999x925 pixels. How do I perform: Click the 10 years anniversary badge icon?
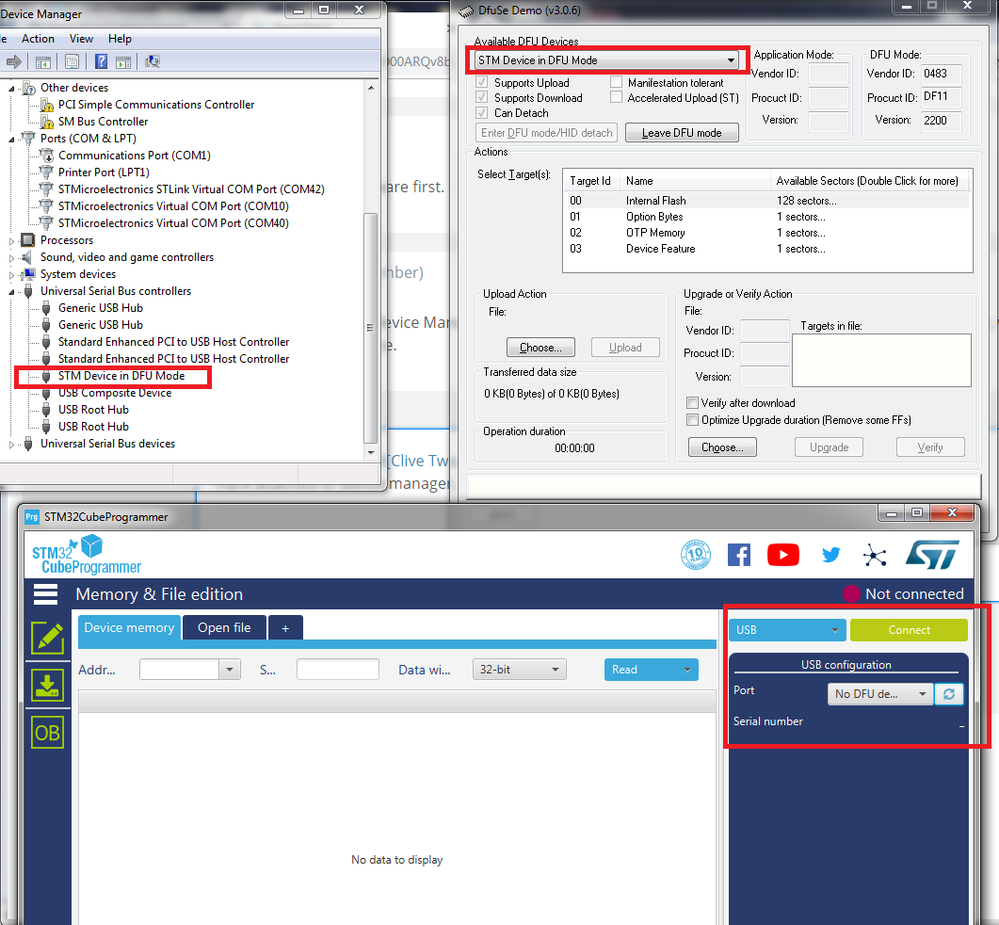tap(696, 555)
